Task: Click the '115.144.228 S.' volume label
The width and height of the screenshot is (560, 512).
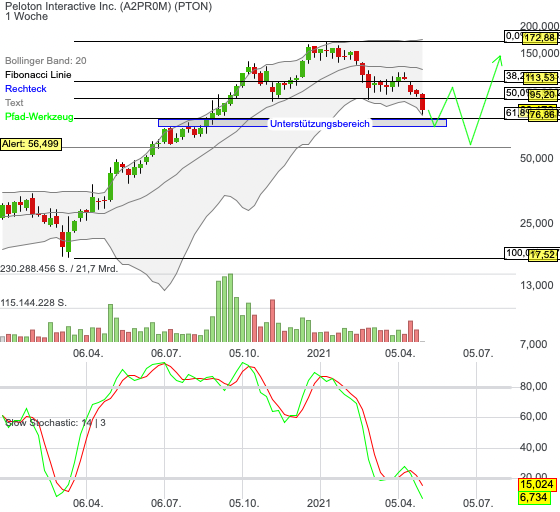Action: [33, 303]
